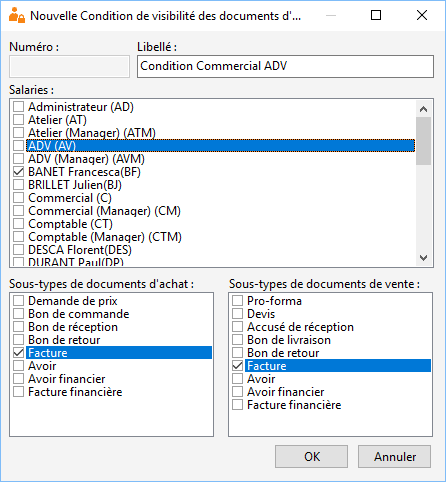This screenshot has width=446, height=482.
Task: Uncheck BANET Francesca(BF) checkbox
Action: [19, 172]
